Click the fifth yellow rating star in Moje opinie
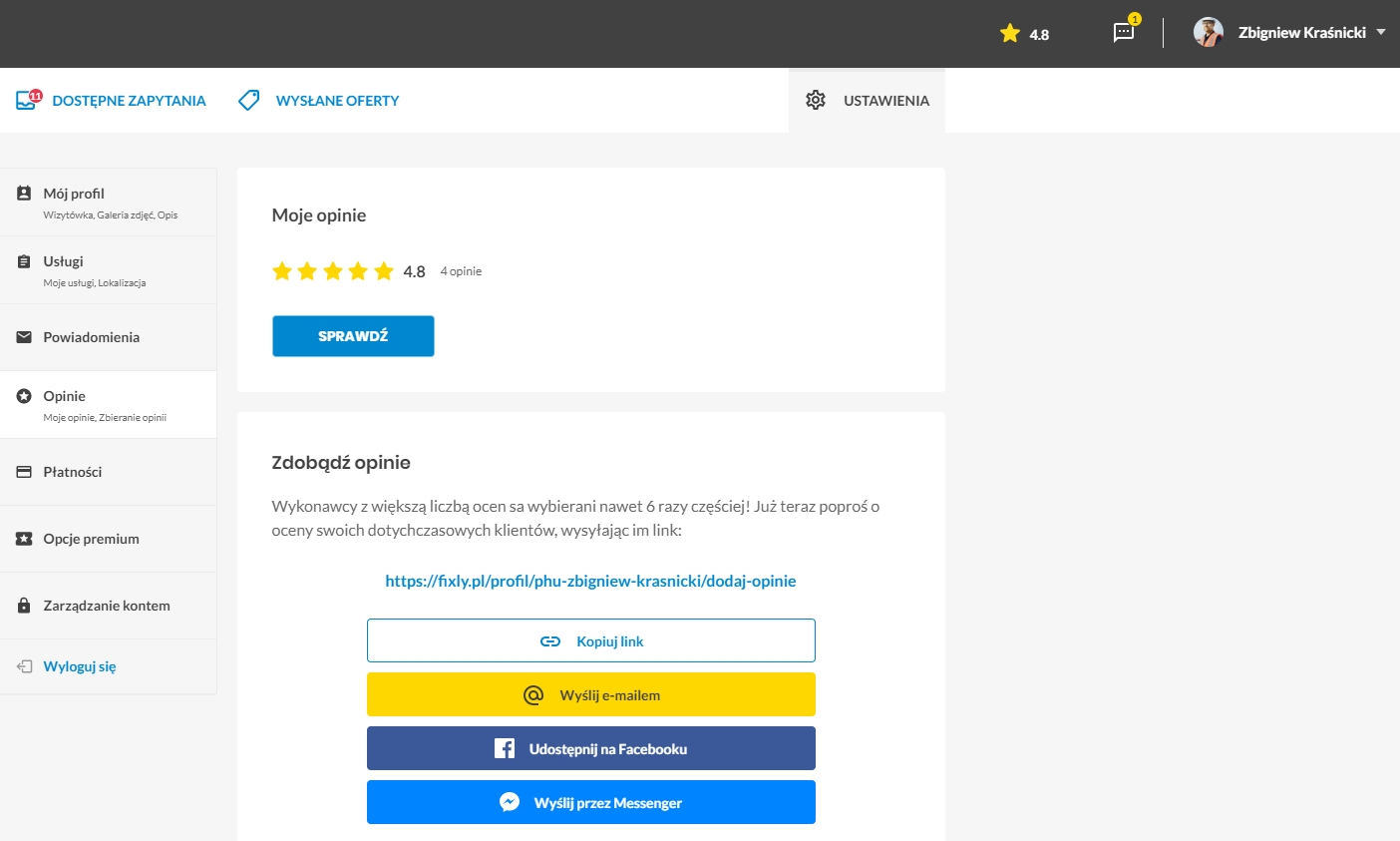The height and width of the screenshot is (841, 1400). [x=384, y=270]
